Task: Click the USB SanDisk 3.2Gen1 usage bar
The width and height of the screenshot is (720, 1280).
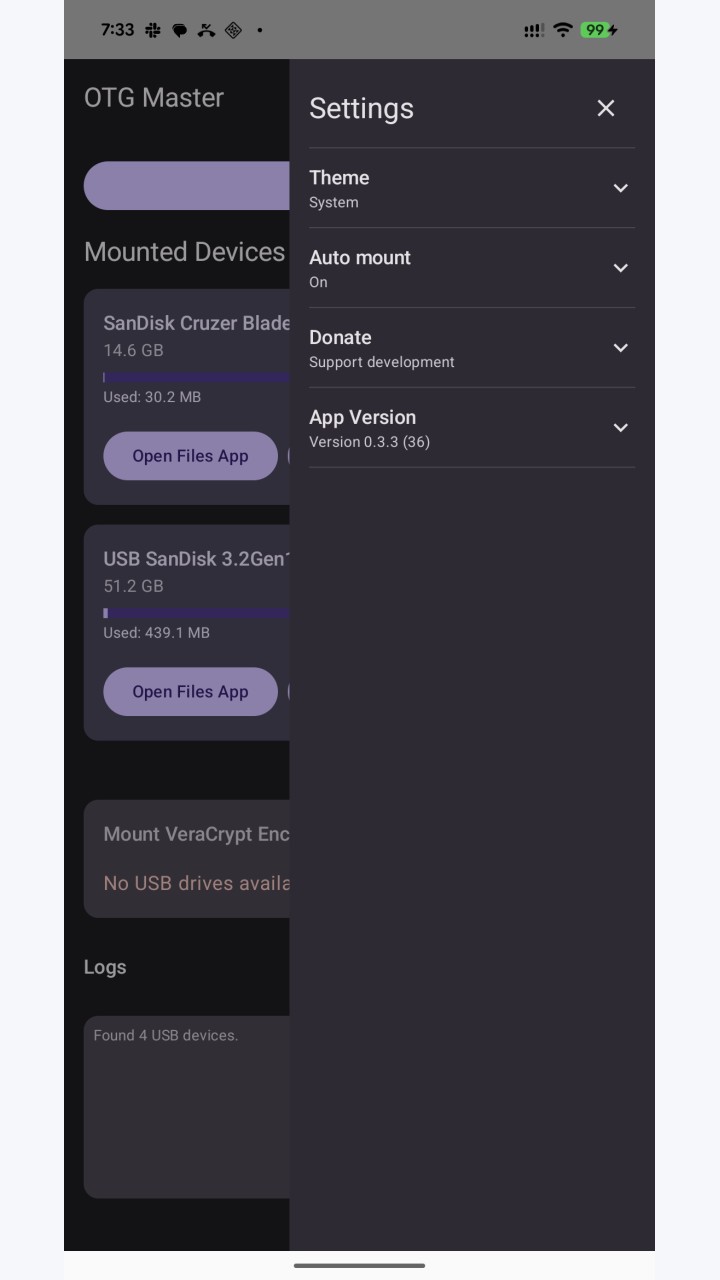Action: click(196, 614)
